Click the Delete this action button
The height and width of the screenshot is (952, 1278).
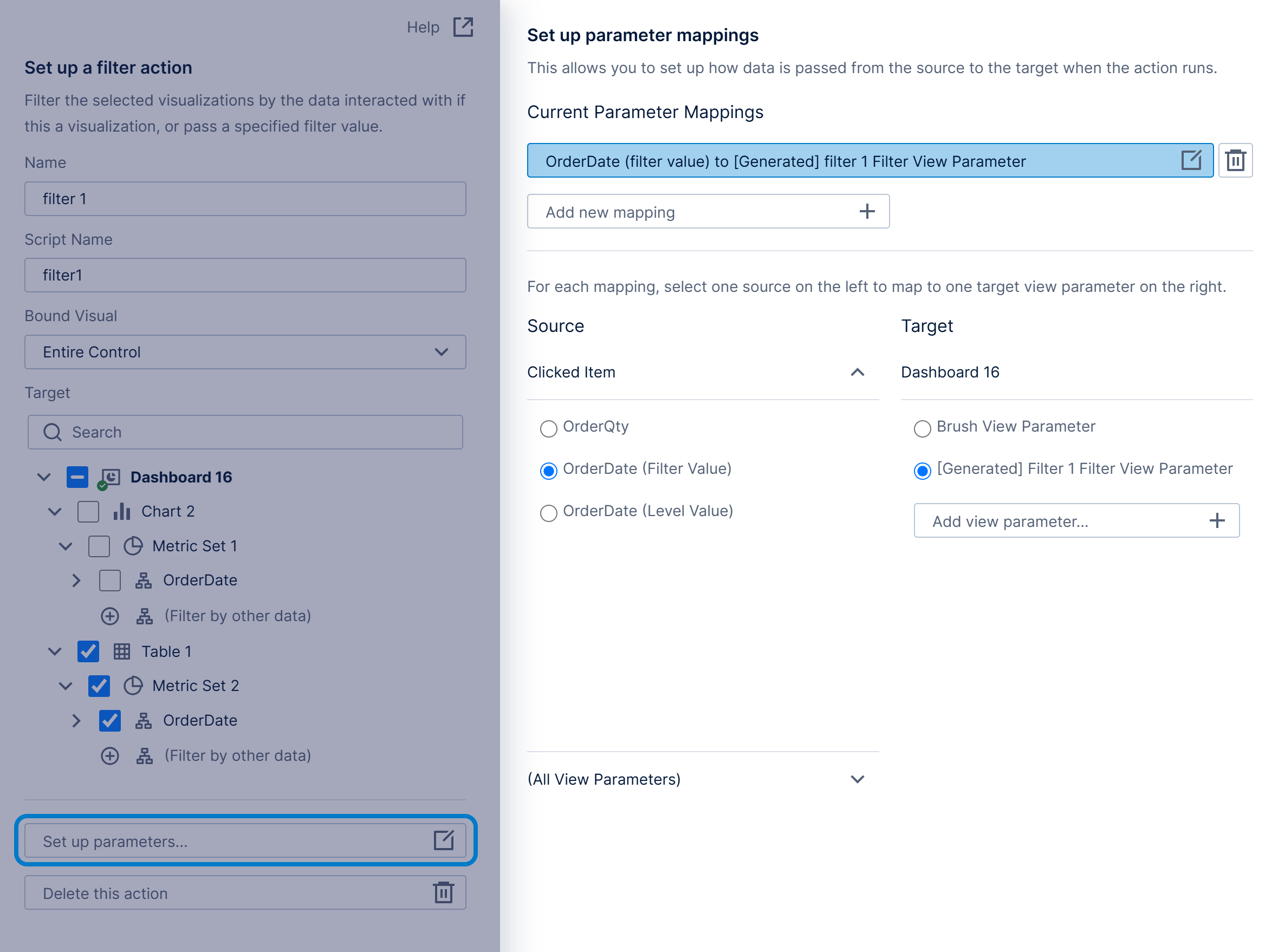[245, 892]
